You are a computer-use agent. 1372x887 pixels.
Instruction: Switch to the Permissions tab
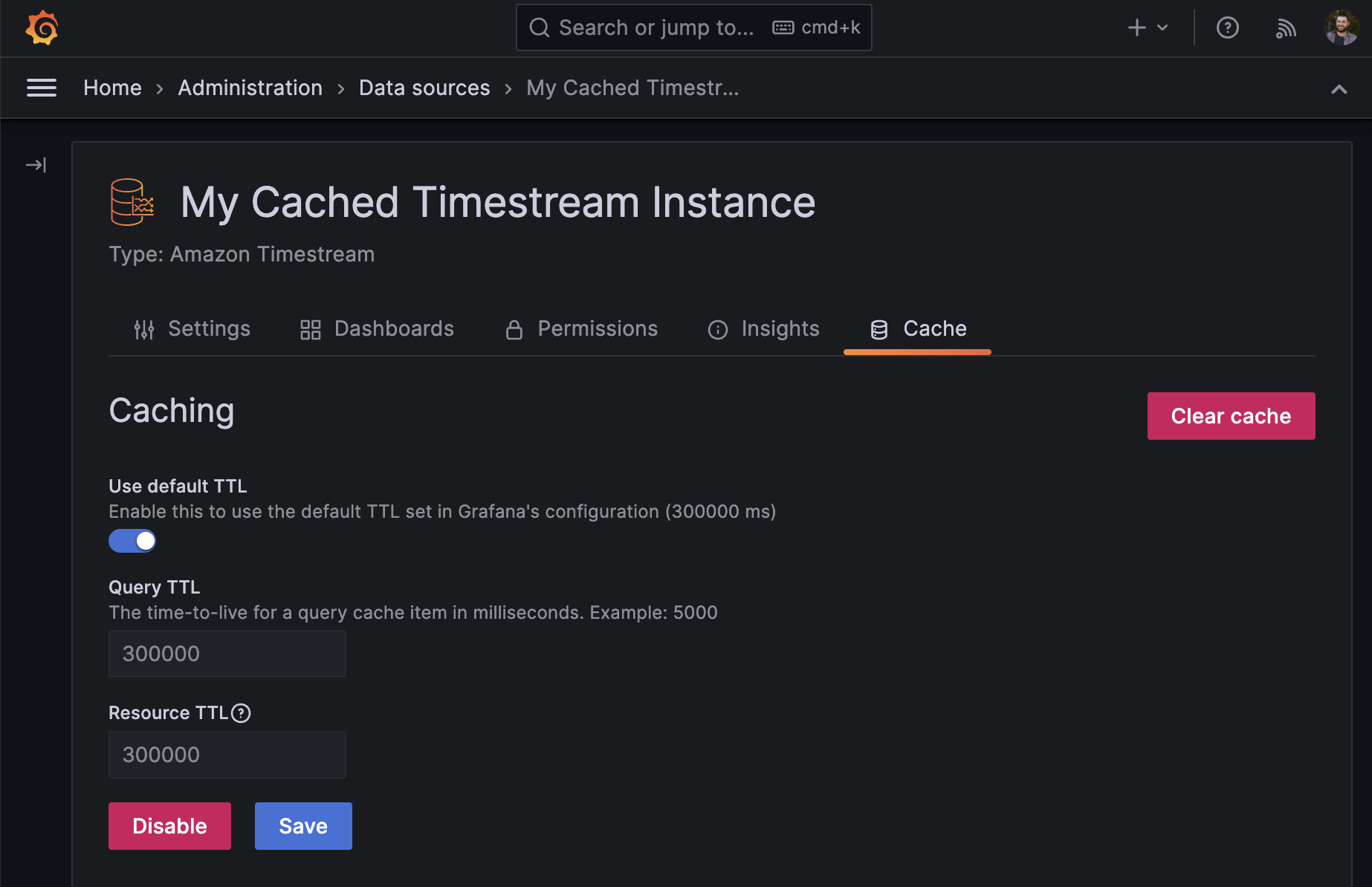(581, 329)
